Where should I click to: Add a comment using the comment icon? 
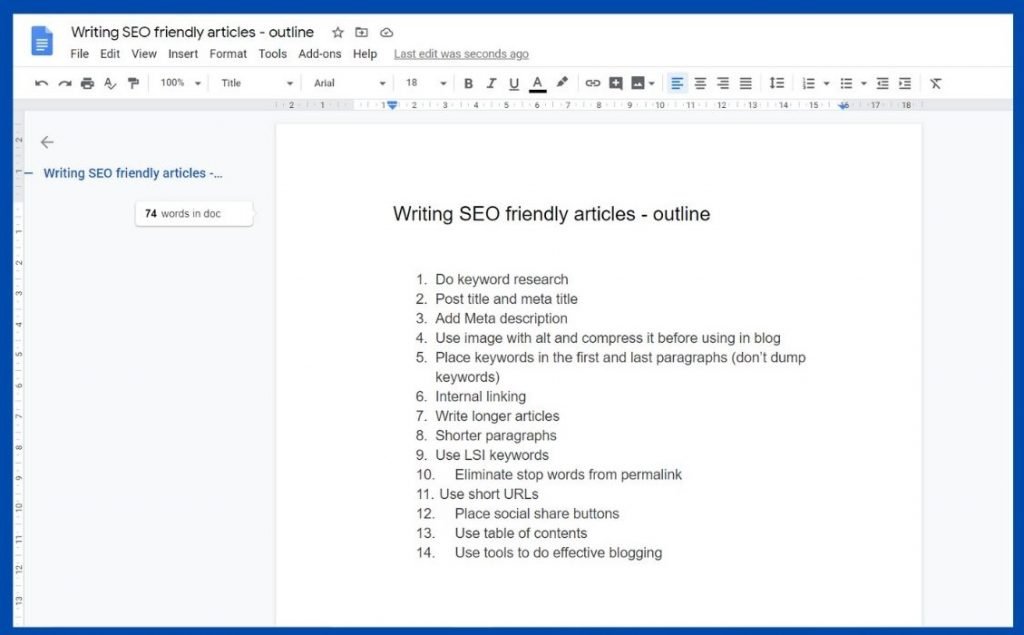click(x=616, y=84)
